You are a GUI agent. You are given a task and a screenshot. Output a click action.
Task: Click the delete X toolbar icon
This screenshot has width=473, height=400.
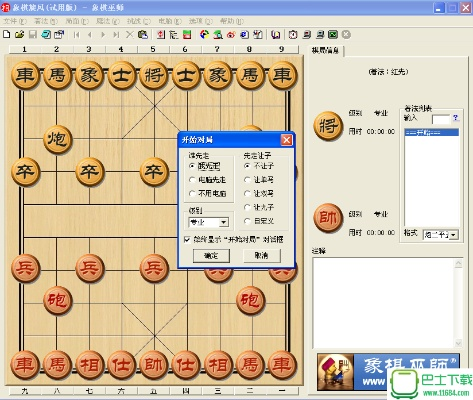pos(130,35)
